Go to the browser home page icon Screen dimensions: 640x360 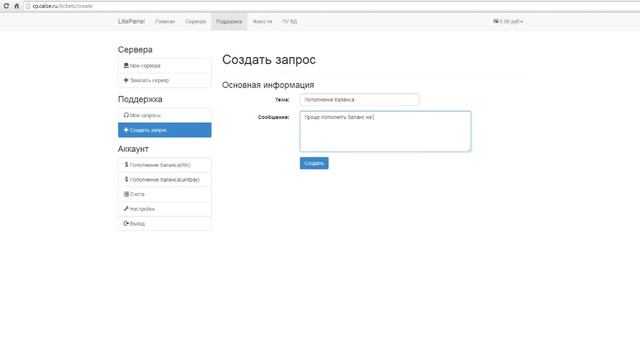click(17, 6)
